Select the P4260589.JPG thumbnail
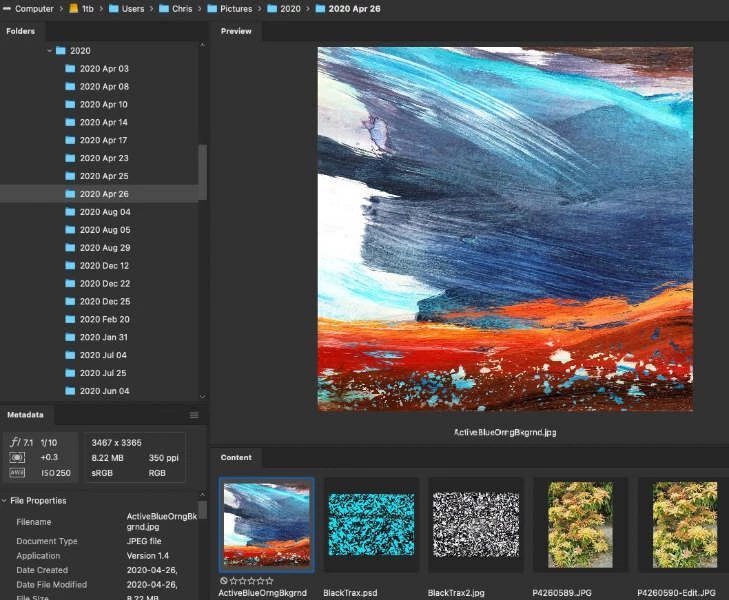The height and width of the screenshot is (600, 729). pos(580,524)
